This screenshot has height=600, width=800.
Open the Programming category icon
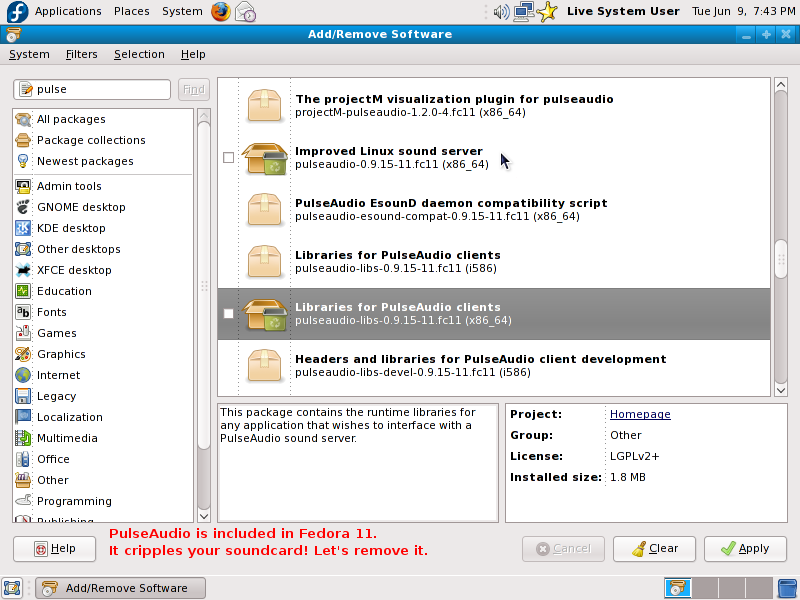(x=23, y=501)
